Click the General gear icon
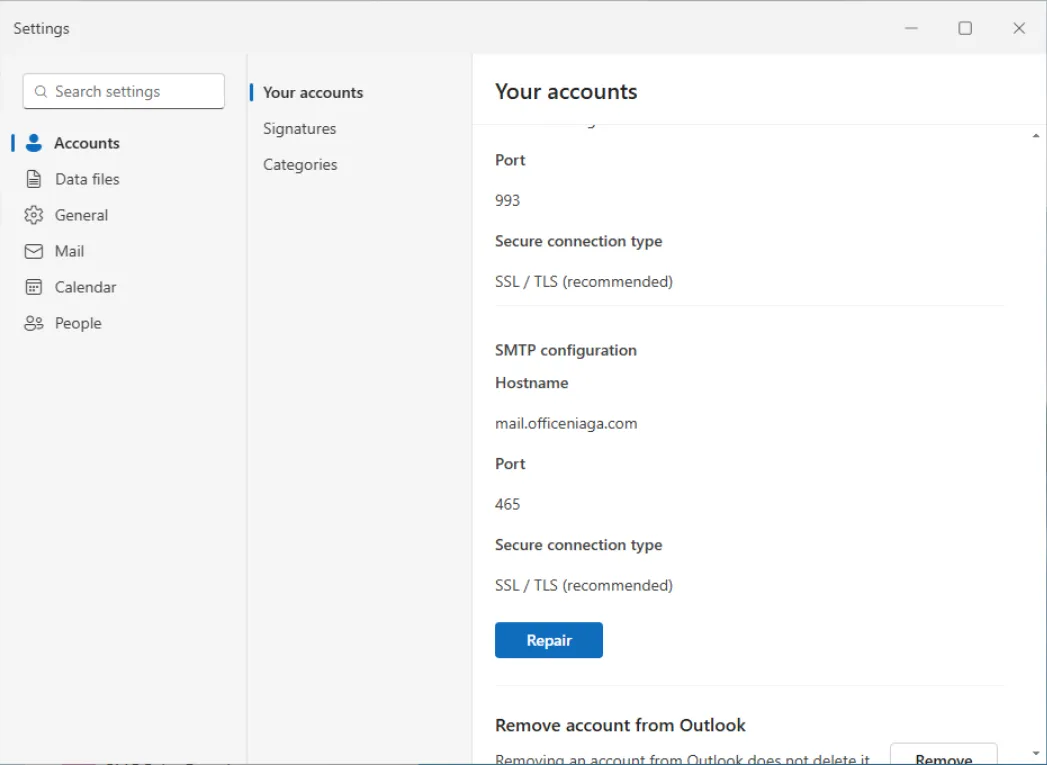Viewport: 1047px width, 765px height. (x=33, y=215)
